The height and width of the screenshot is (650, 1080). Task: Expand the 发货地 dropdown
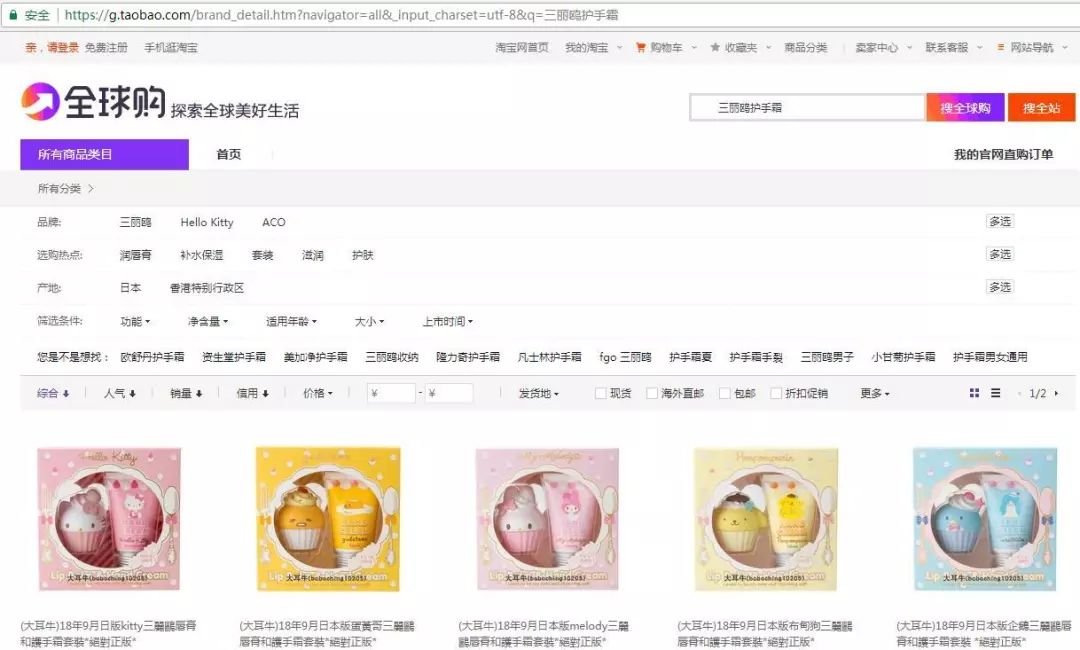point(539,393)
